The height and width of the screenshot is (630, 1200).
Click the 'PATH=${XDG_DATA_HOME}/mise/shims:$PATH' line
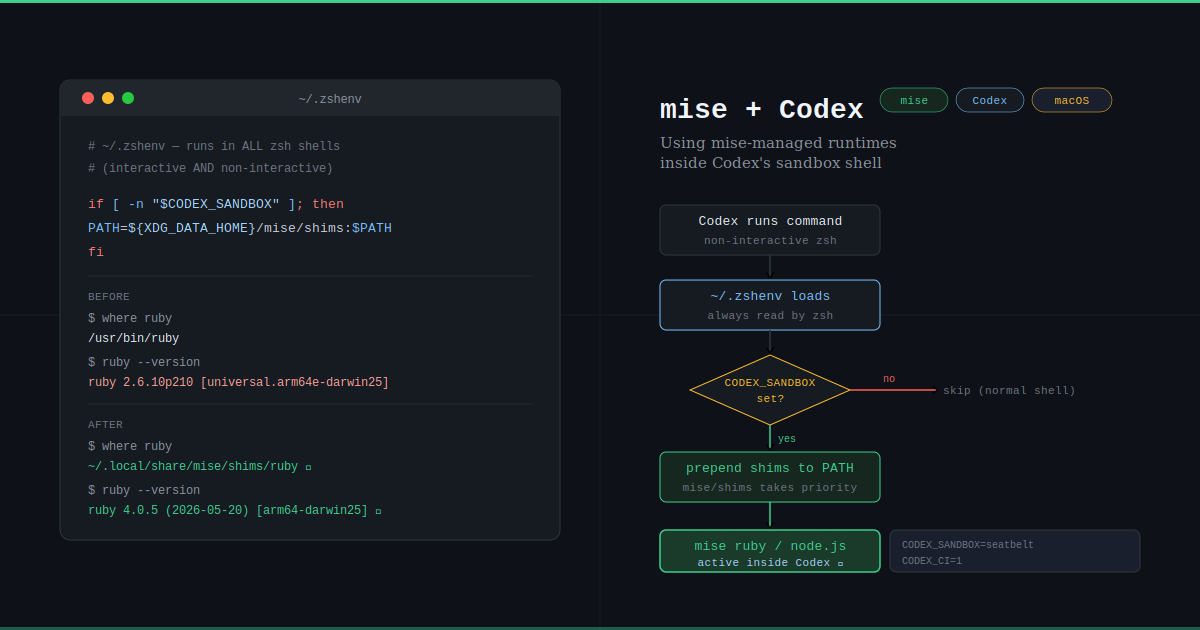coord(240,228)
